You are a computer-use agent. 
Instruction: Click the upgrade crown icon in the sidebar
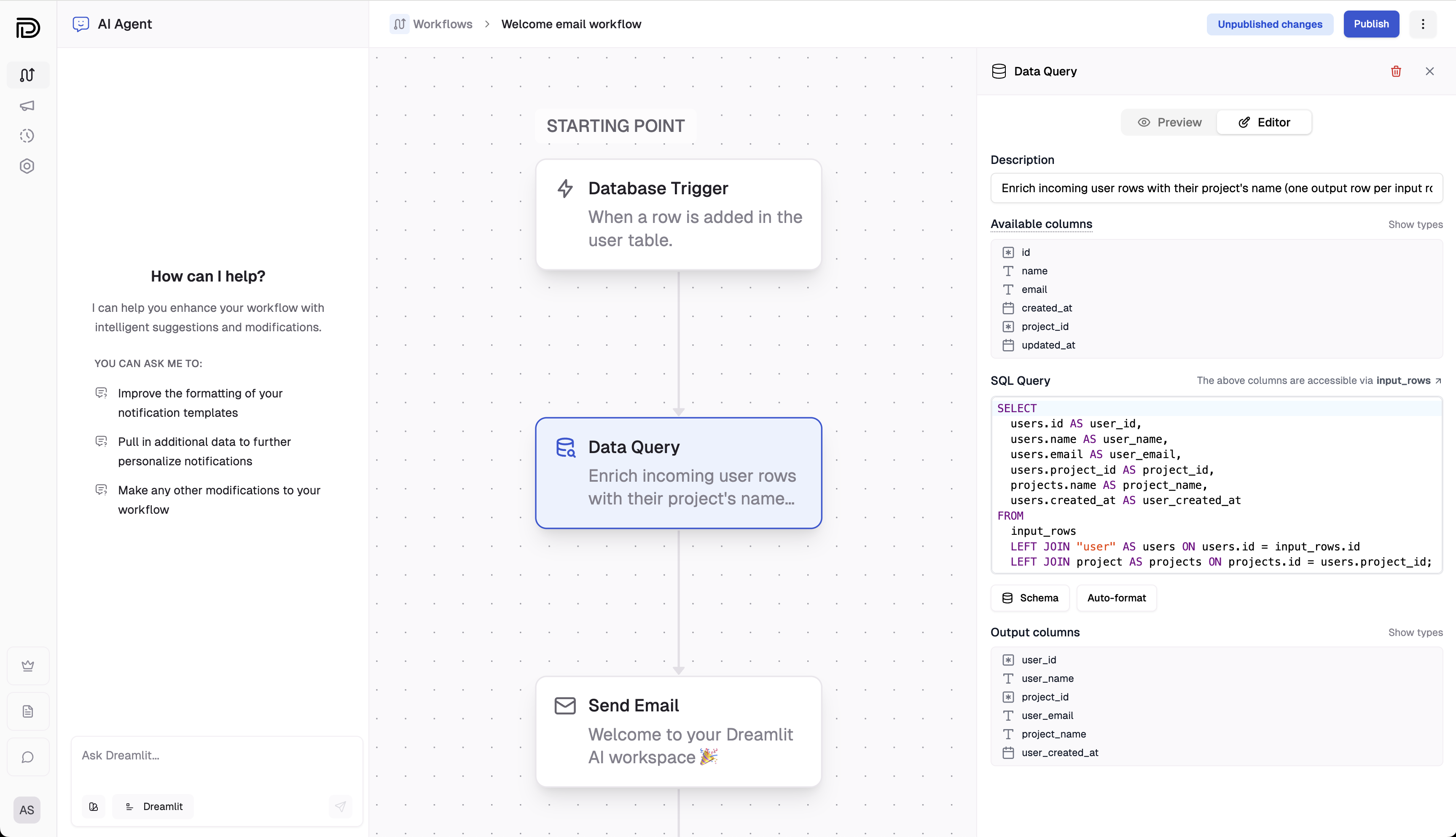pos(27,666)
